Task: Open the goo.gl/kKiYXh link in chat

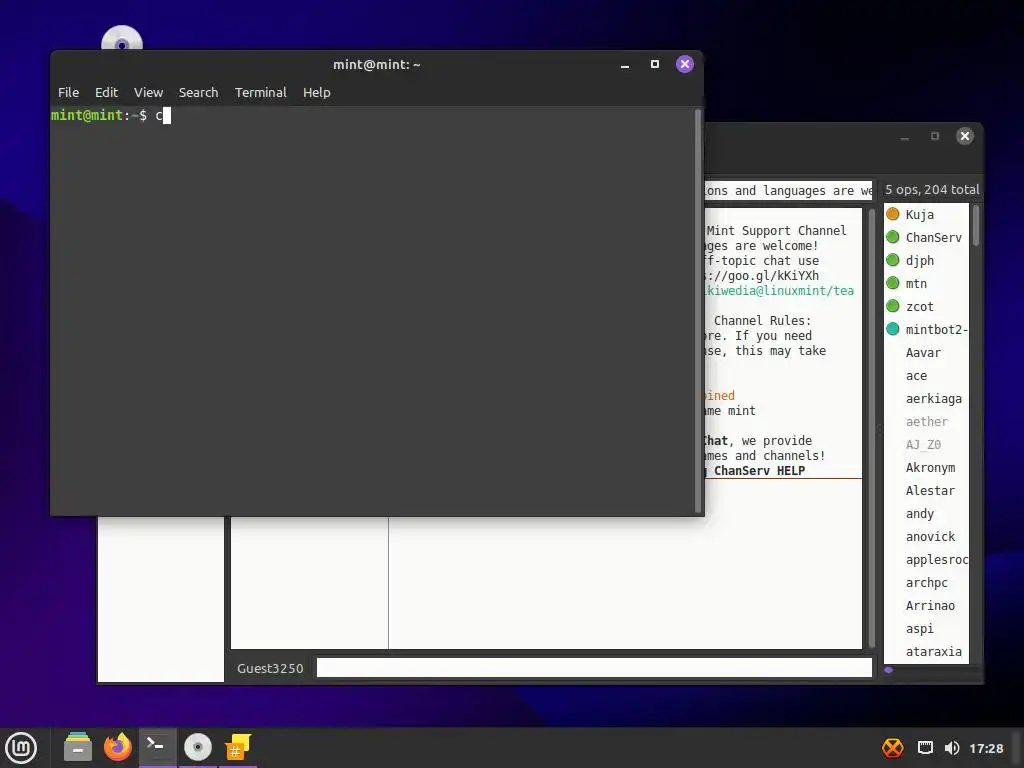Action: coord(762,276)
